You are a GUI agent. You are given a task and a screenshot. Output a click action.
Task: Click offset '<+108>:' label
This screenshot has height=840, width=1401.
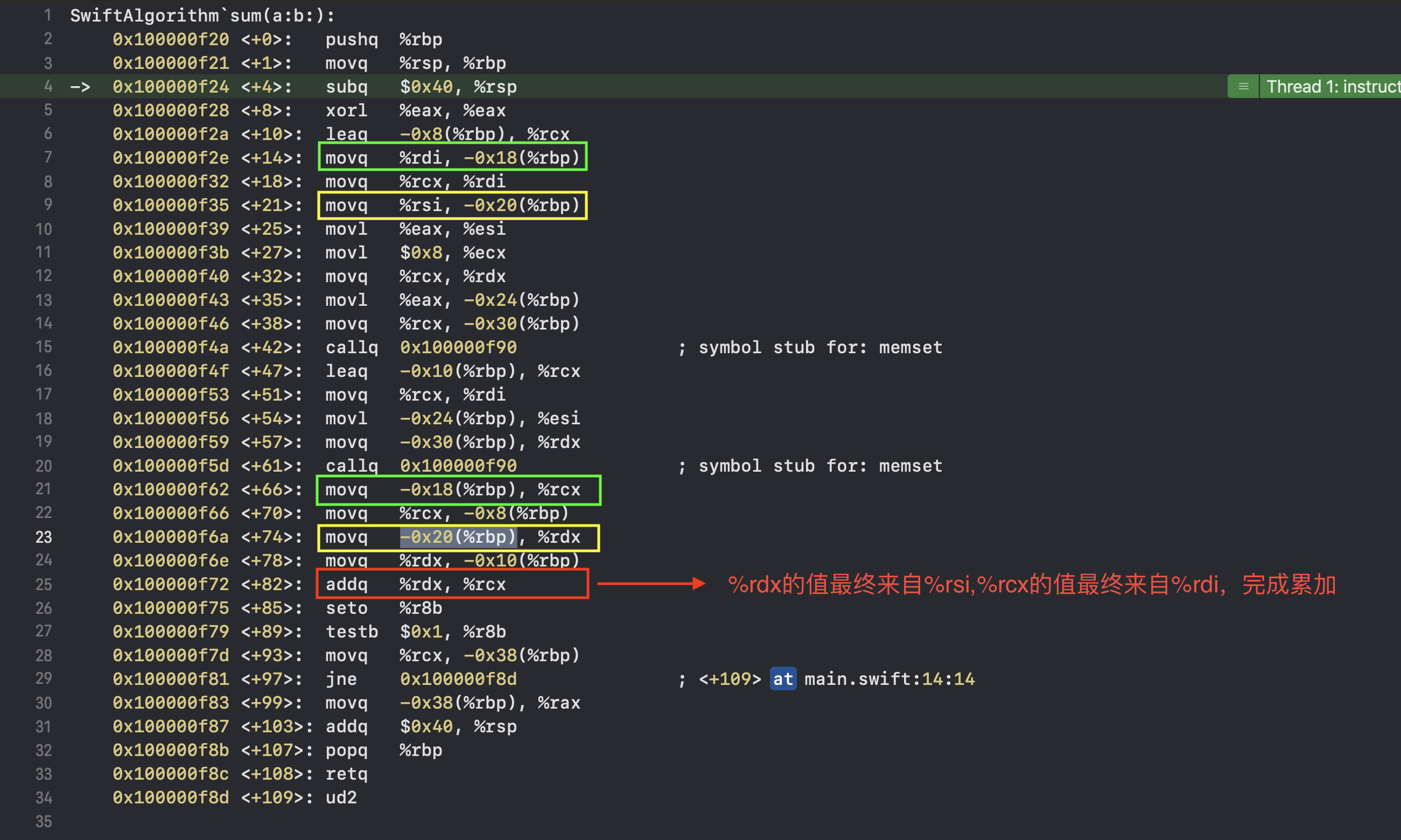point(277,774)
